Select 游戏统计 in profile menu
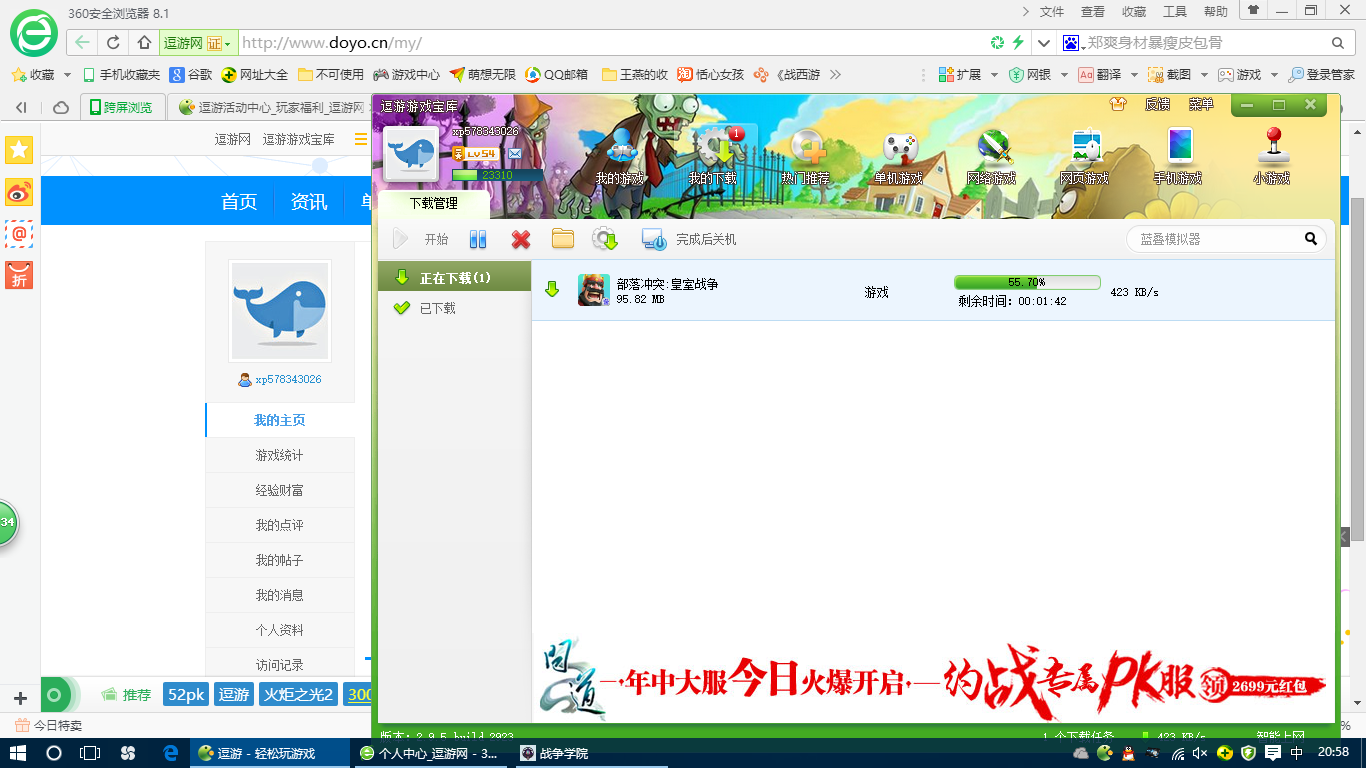Image resolution: width=1366 pixels, height=768 pixels. (x=280, y=455)
